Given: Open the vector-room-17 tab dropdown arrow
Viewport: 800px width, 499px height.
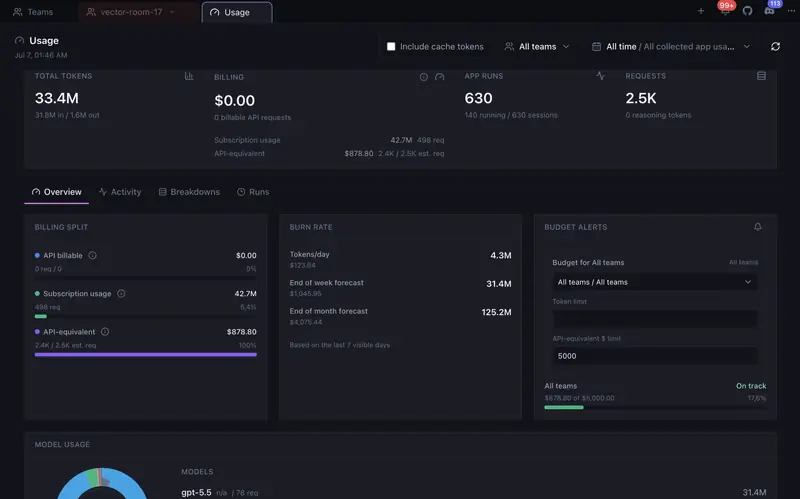Looking at the screenshot, I should click(x=172, y=12).
